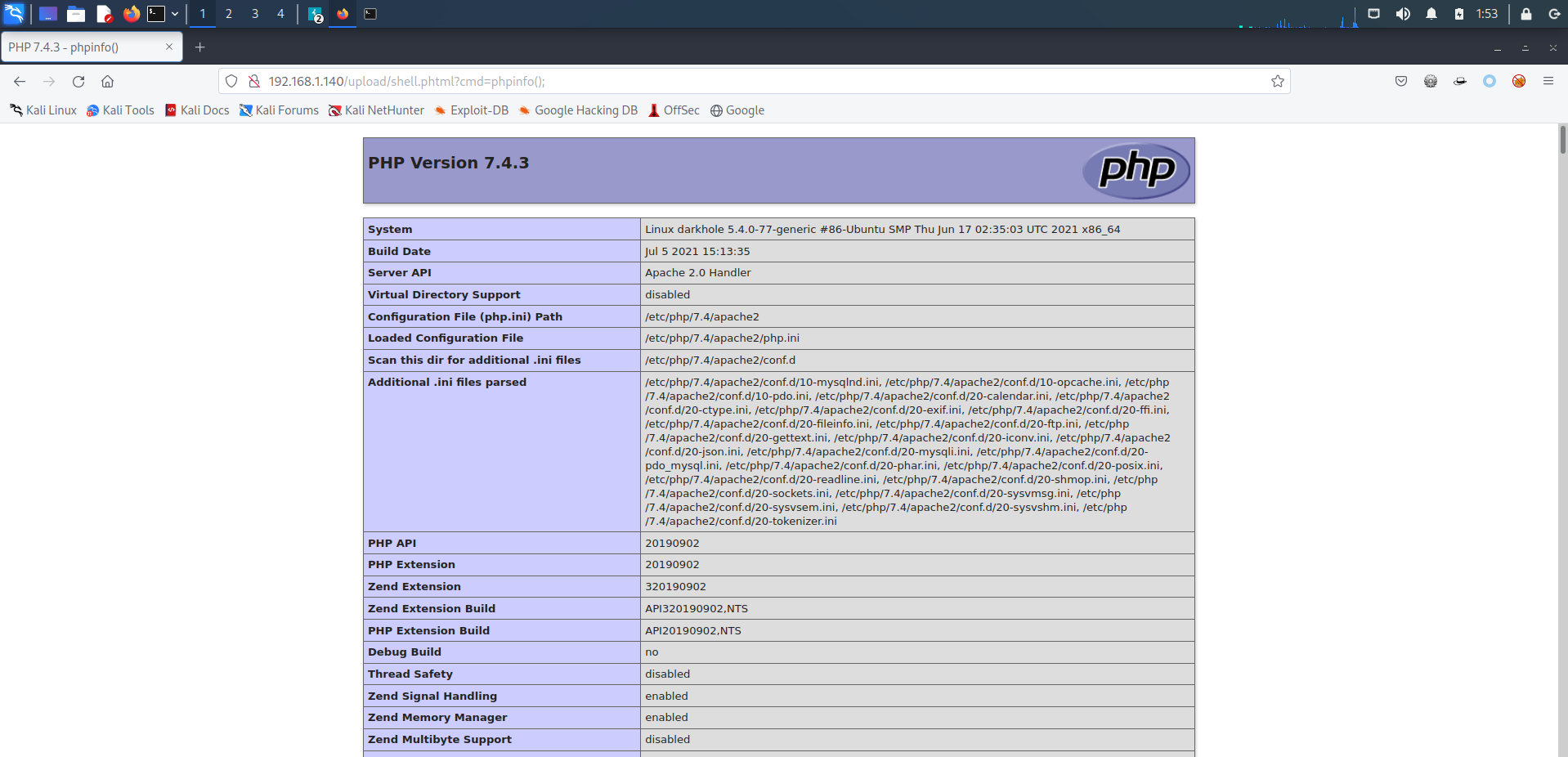Click the volume speaker tray icon
This screenshot has width=1568, height=757.
(1403, 14)
